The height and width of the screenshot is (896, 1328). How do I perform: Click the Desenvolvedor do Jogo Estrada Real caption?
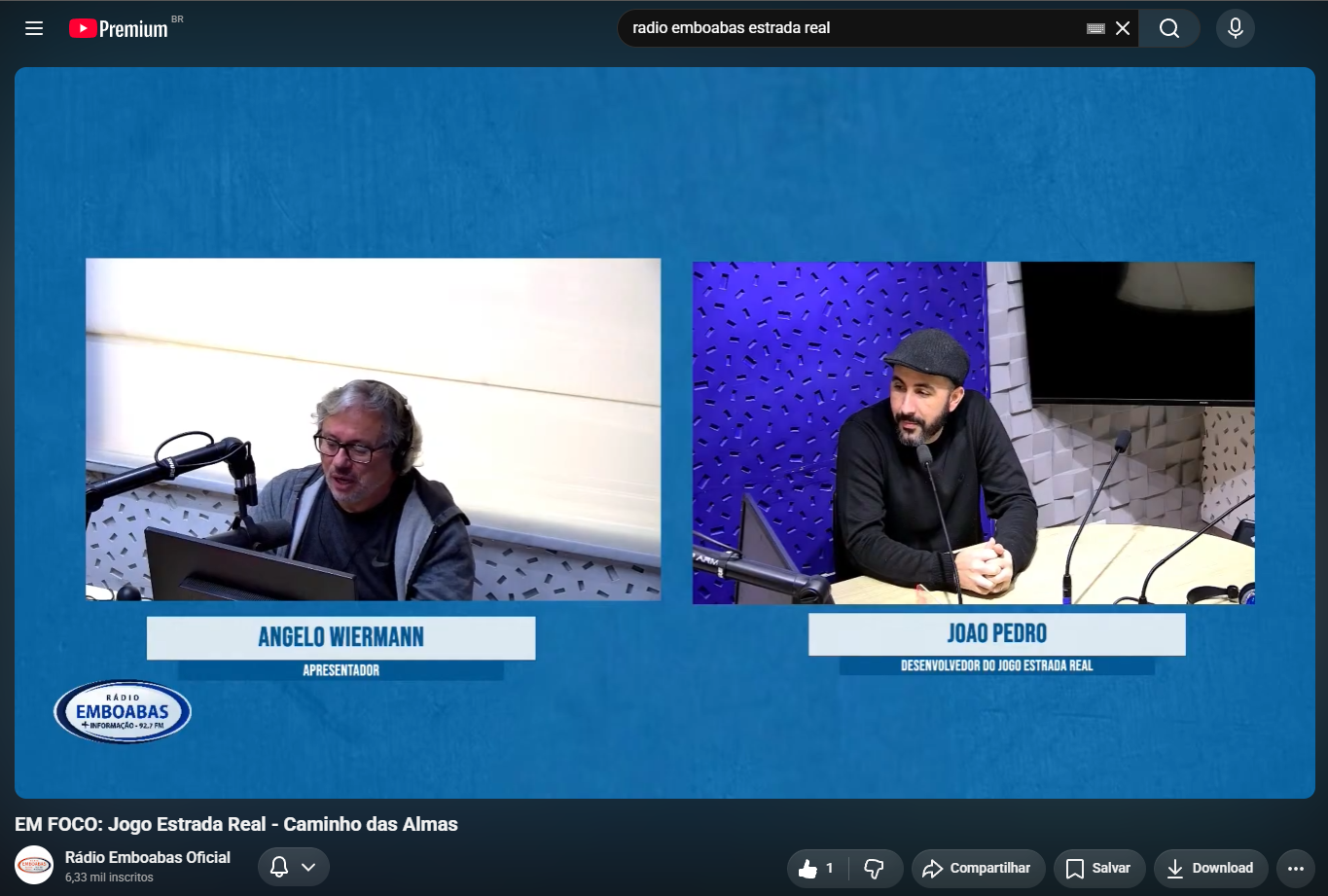click(997, 665)
